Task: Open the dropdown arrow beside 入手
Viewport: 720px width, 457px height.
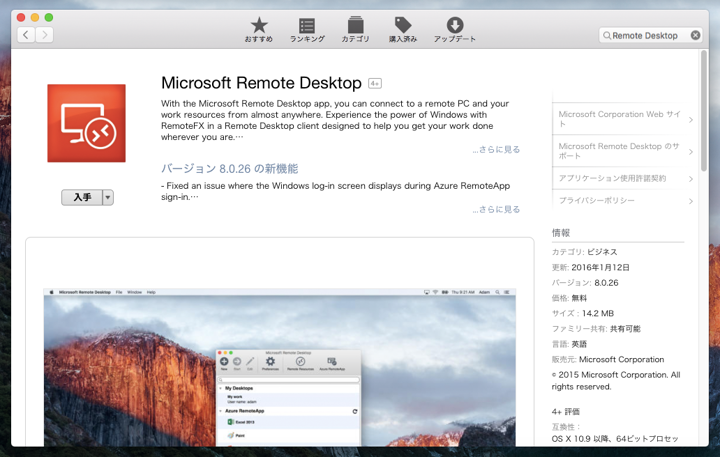Action: pyautogui.click(x=108, y=197)
